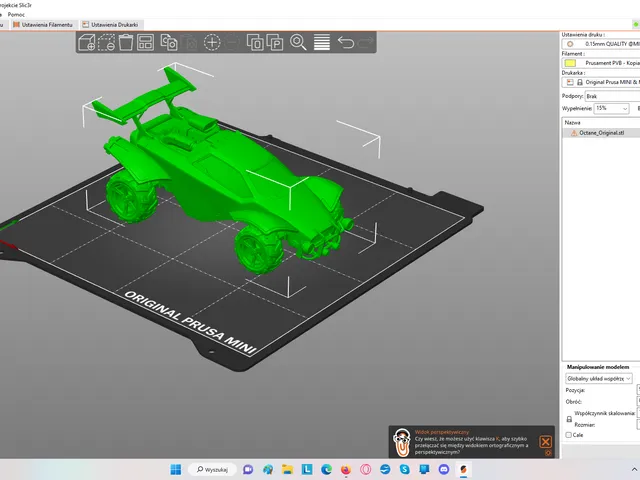The image size is (640, 480).
Task: Click the printer lock icon in Drukarka
Action: [x=580, y=82]
